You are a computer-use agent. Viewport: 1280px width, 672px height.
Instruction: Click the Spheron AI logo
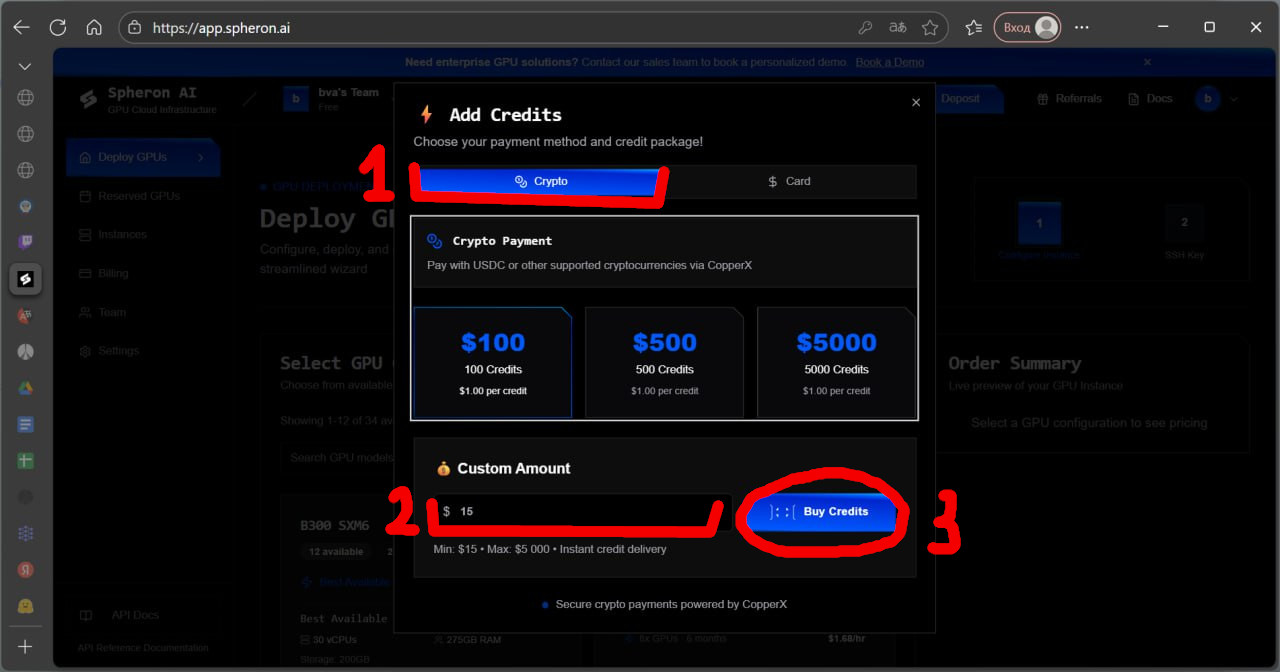(148, 99)
